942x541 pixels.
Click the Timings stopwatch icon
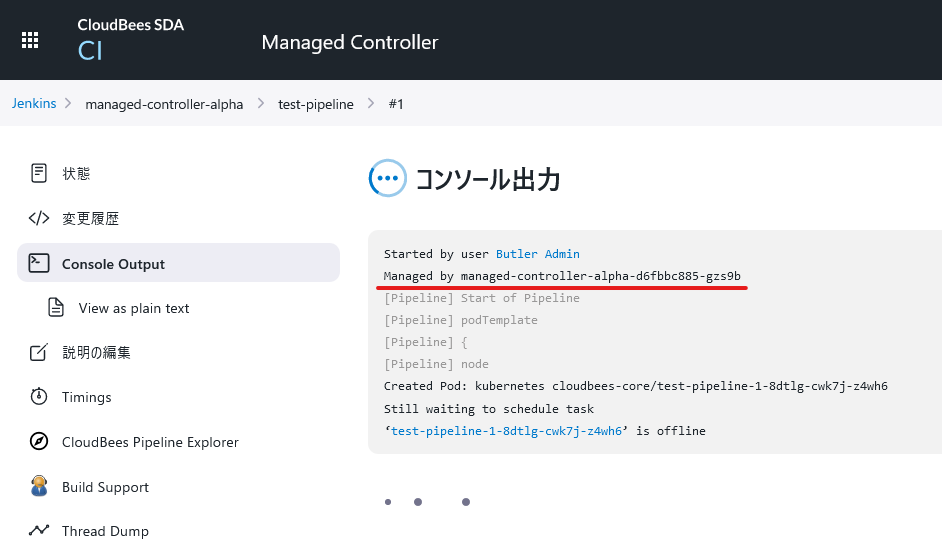(x=39, y=396)
